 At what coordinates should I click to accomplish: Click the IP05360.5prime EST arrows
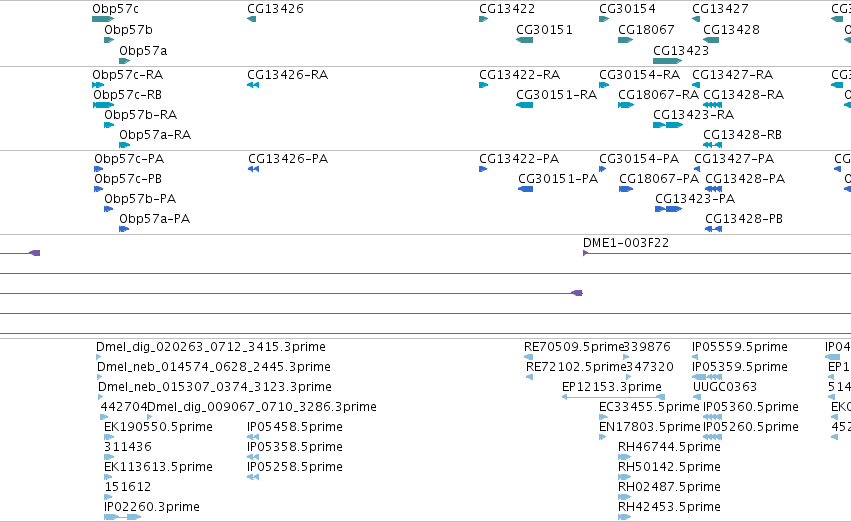pos(713,417)
